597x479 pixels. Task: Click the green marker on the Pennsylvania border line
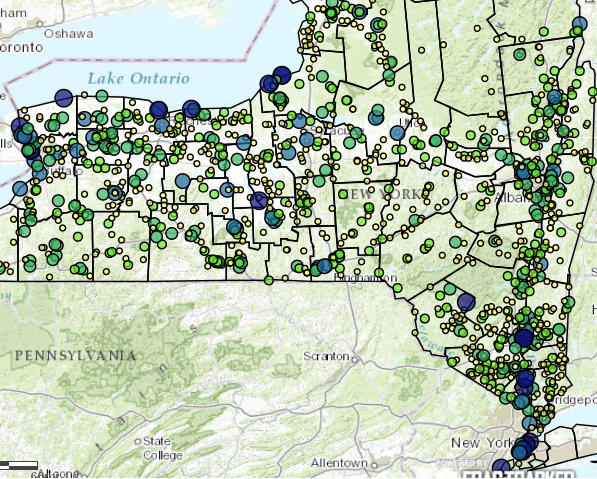pyautogui.click(x=269, y=281)
